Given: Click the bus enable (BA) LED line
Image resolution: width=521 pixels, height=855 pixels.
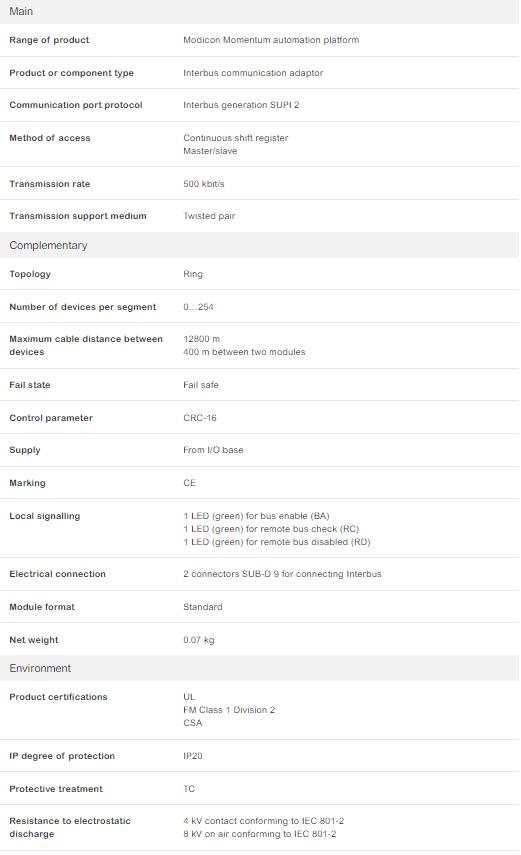Looking at the screenshot, I should 256,516.
